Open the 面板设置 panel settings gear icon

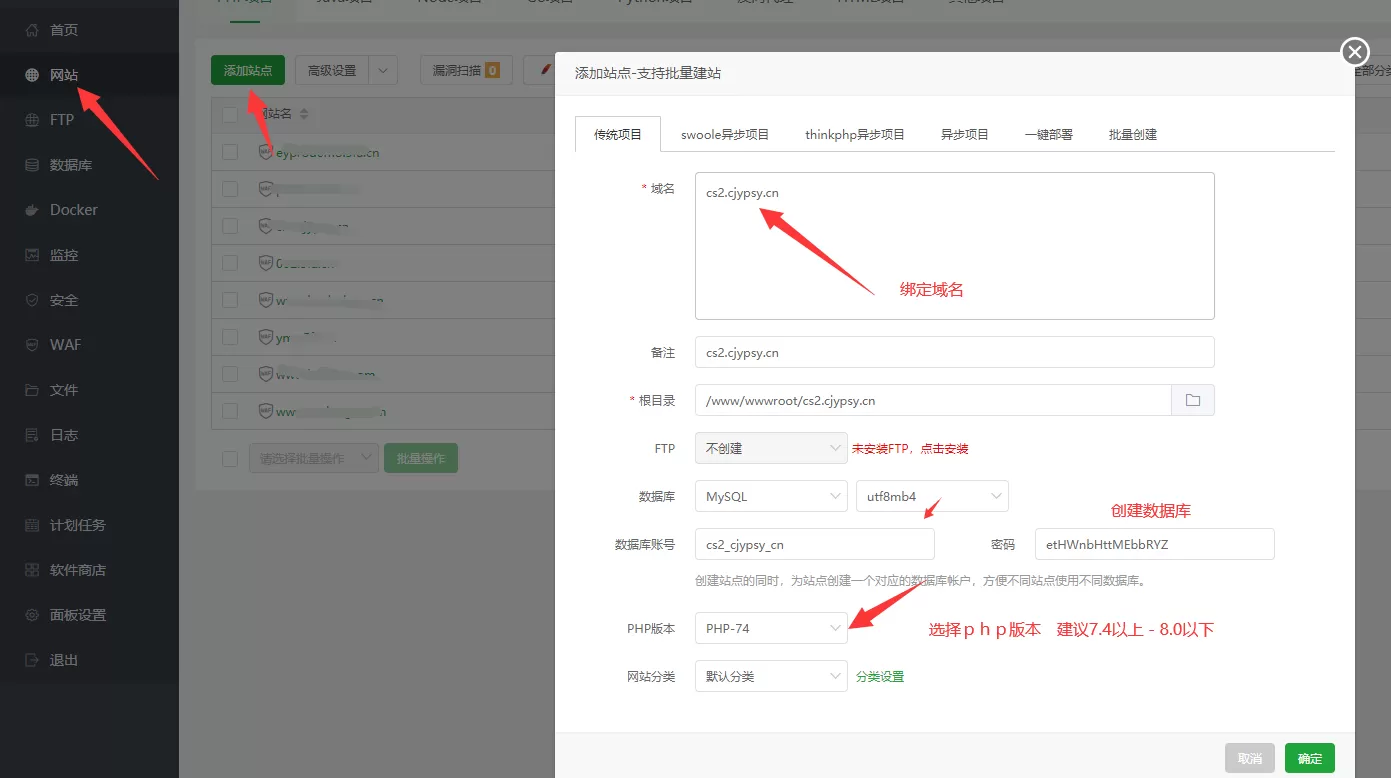pyautogui.click(x=32, y=615)
